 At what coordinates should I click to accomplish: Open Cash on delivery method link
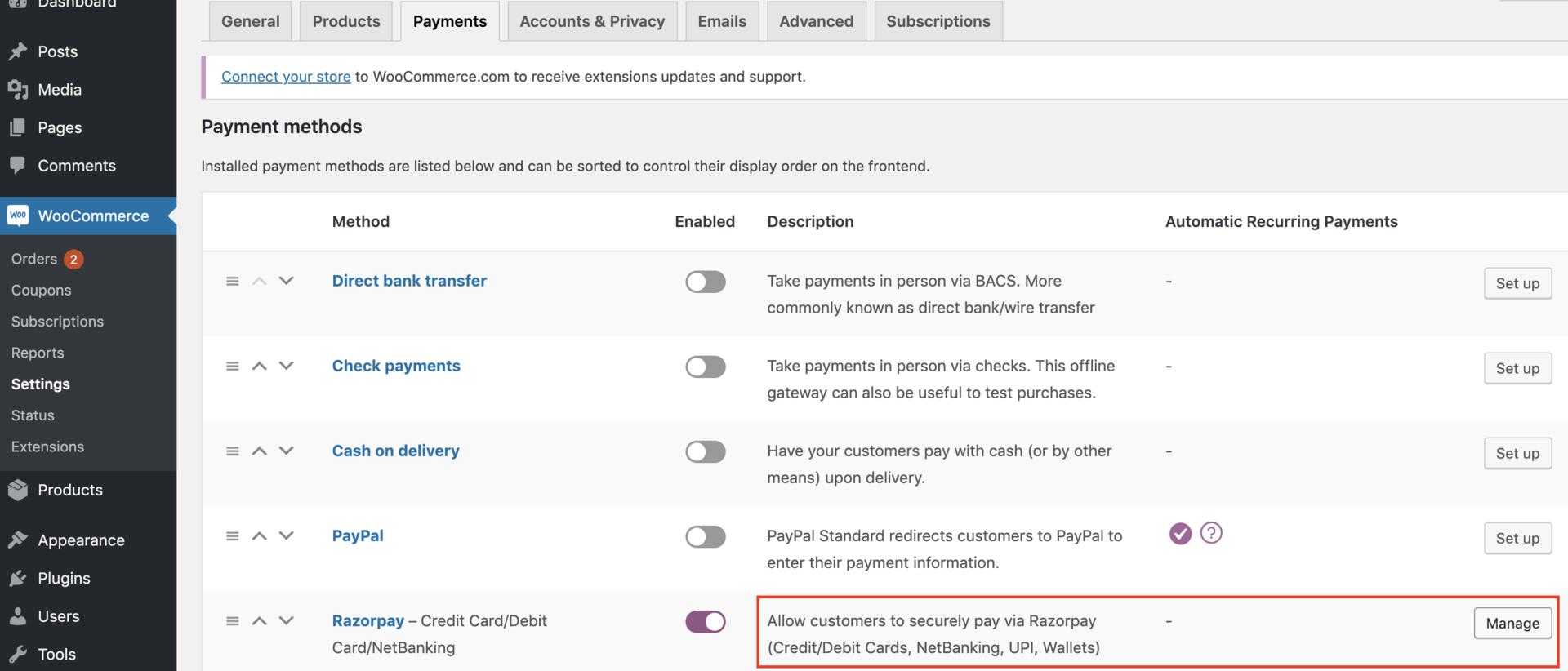coord(395,451)
